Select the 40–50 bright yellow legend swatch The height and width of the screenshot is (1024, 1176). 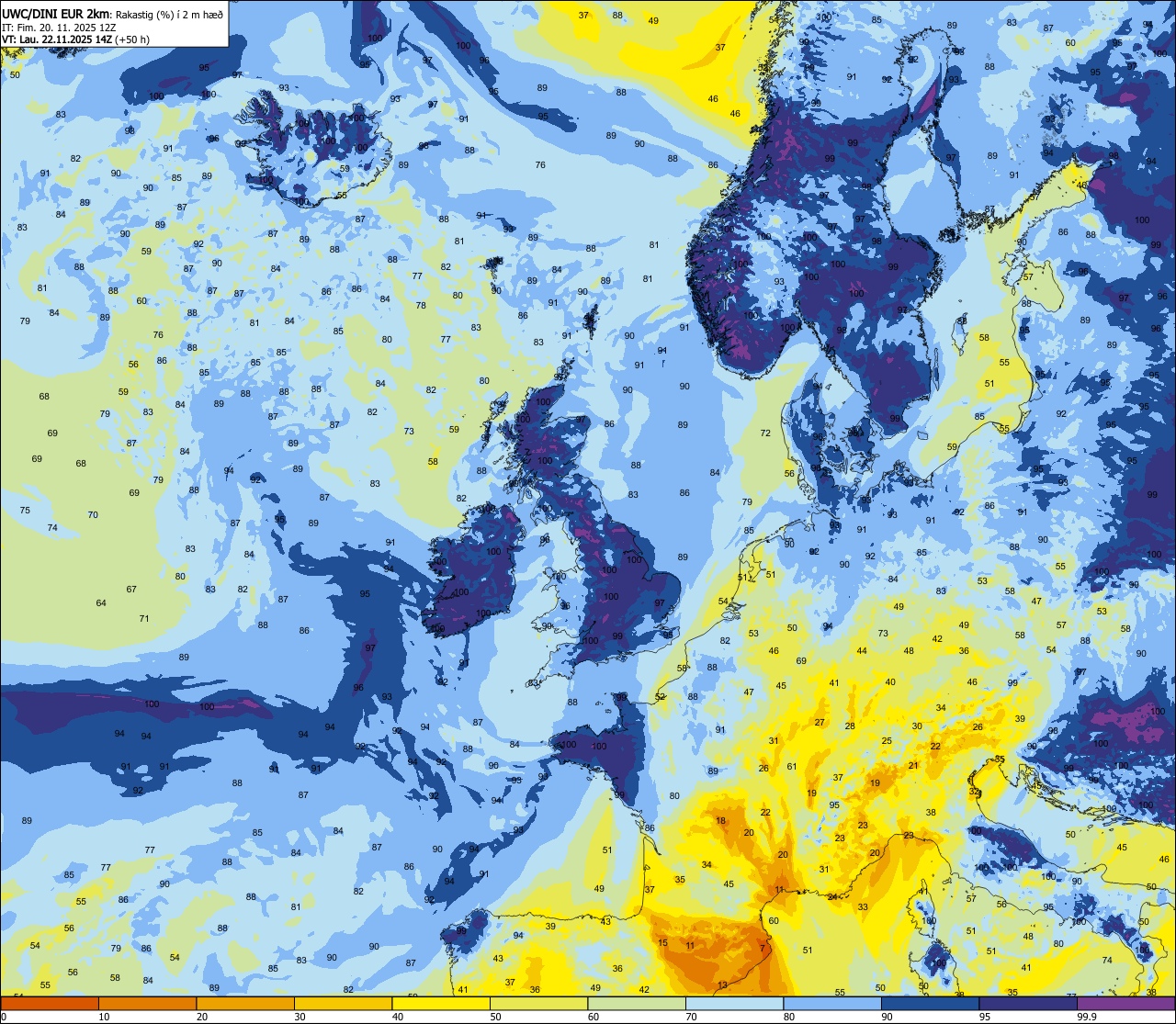point(441,1003)
